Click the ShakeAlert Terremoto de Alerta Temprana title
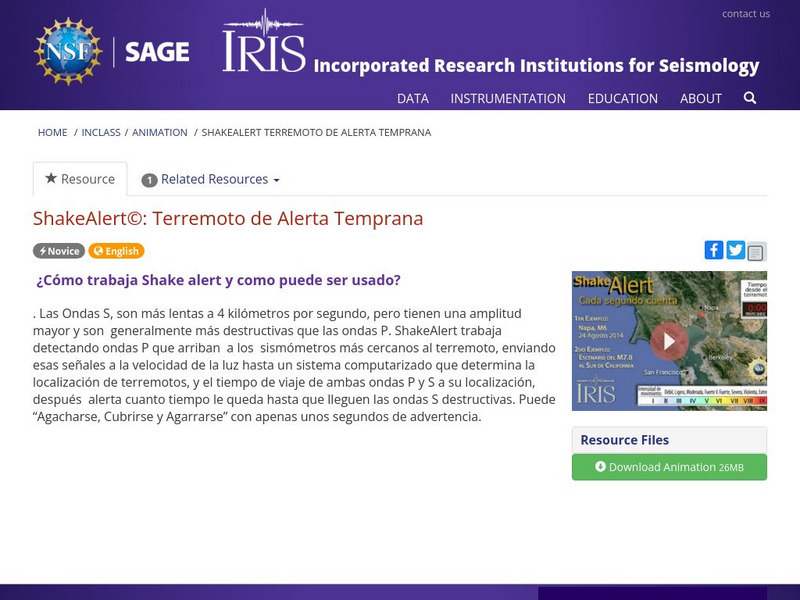This screenshot has width=800, height=600. (x=228, y=218)
